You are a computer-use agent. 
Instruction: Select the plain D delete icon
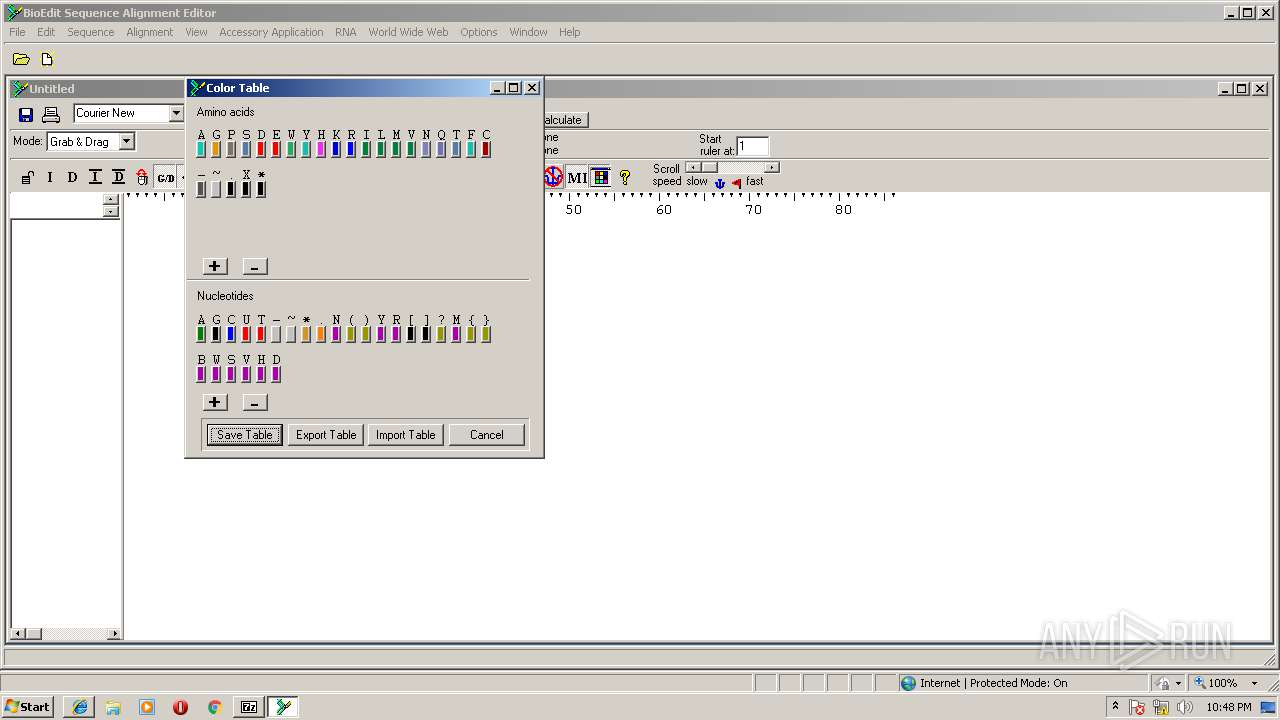pyautogui.click(x=72, y=178)
